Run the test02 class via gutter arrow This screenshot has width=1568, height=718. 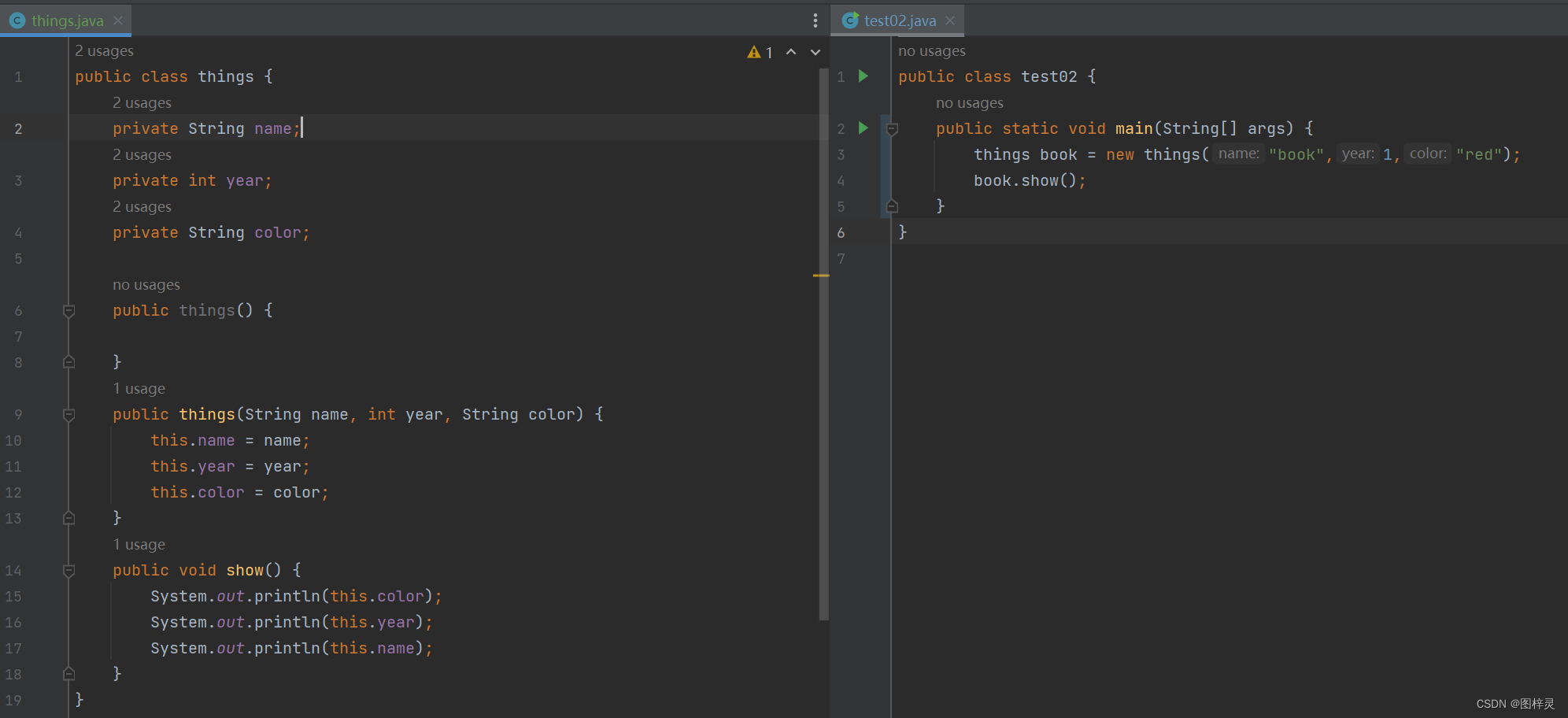click(x=864, y=76)
